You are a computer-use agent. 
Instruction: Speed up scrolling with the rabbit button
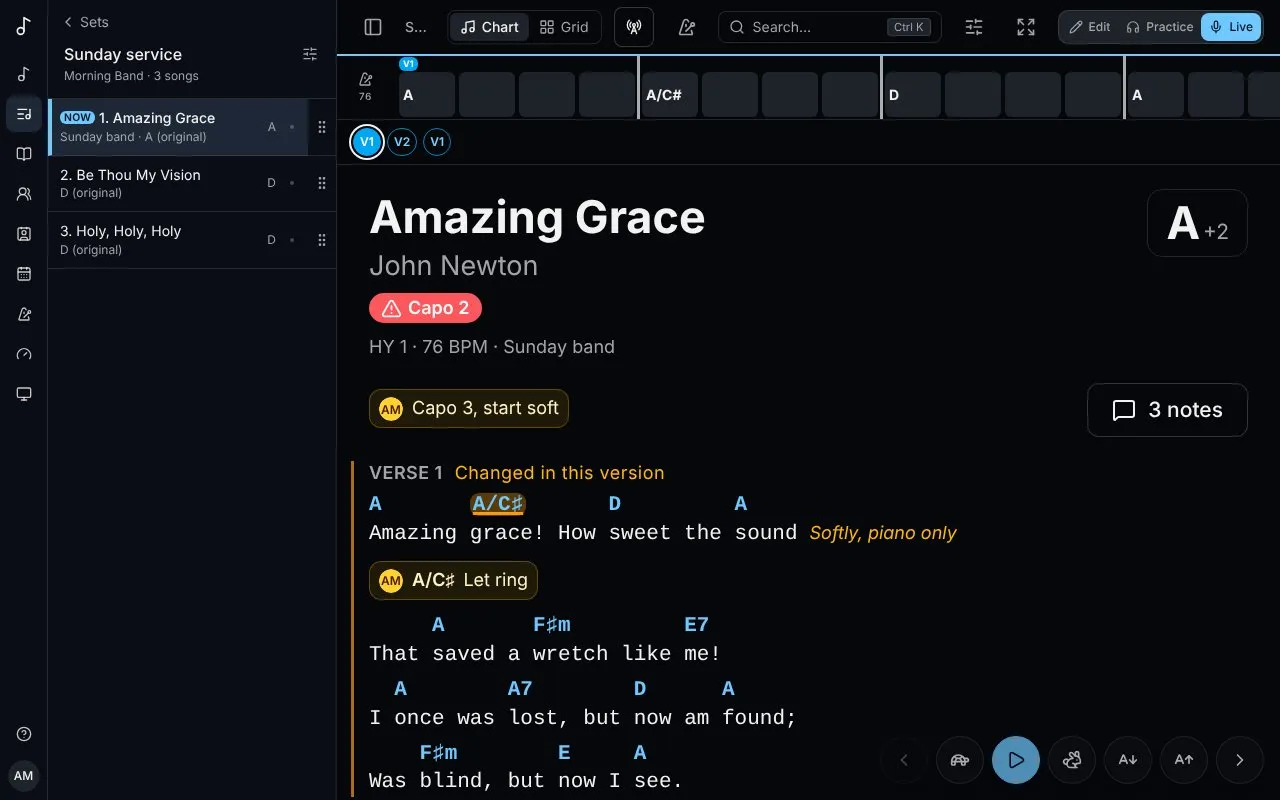(1072, 760)
